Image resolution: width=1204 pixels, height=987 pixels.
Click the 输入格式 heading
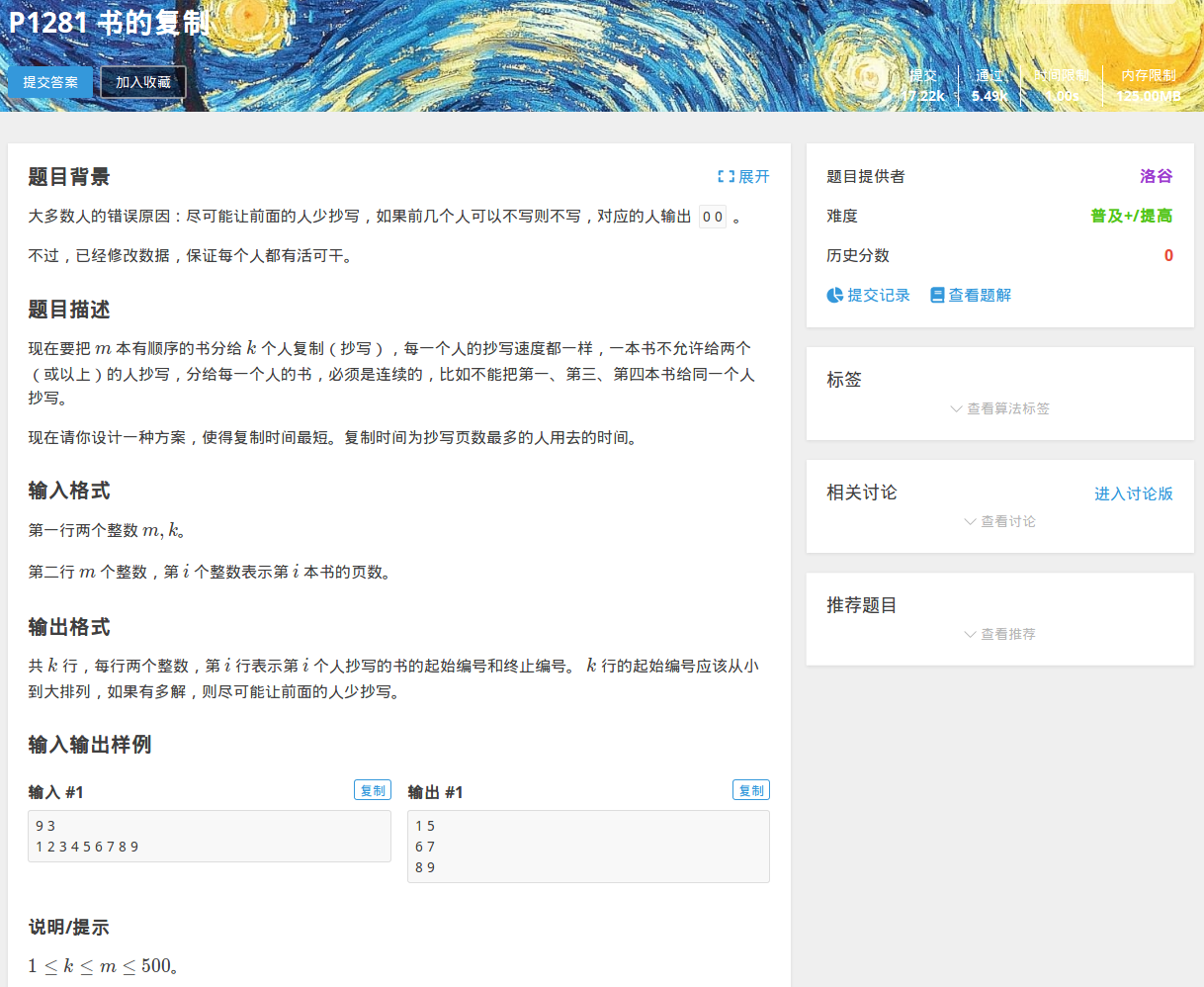point(69,491)
